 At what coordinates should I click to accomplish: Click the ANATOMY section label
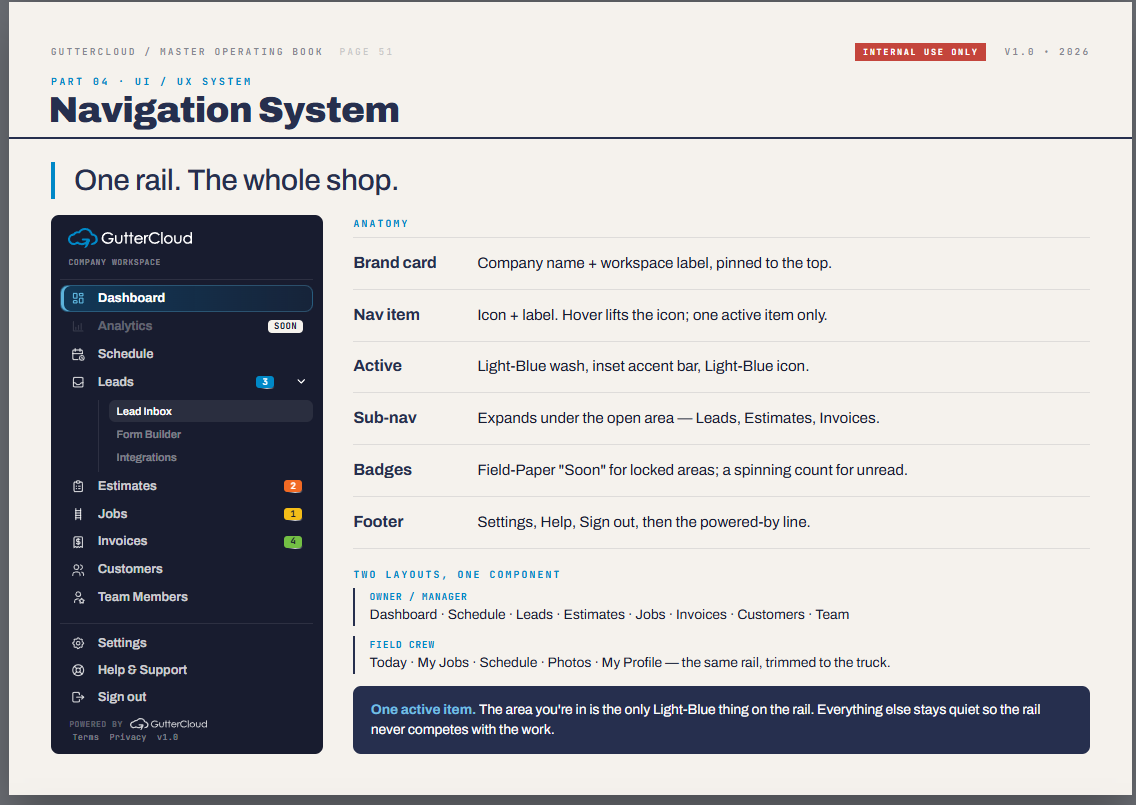click(381, 224)
